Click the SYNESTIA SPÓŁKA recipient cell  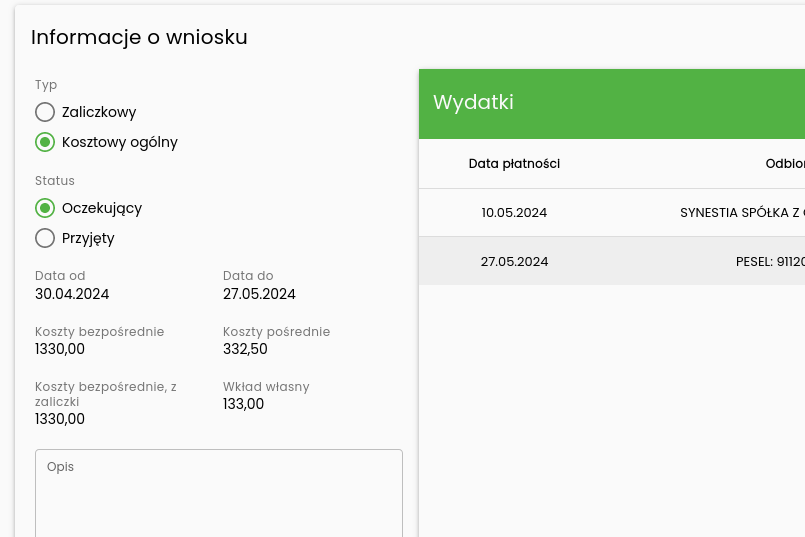741,213
